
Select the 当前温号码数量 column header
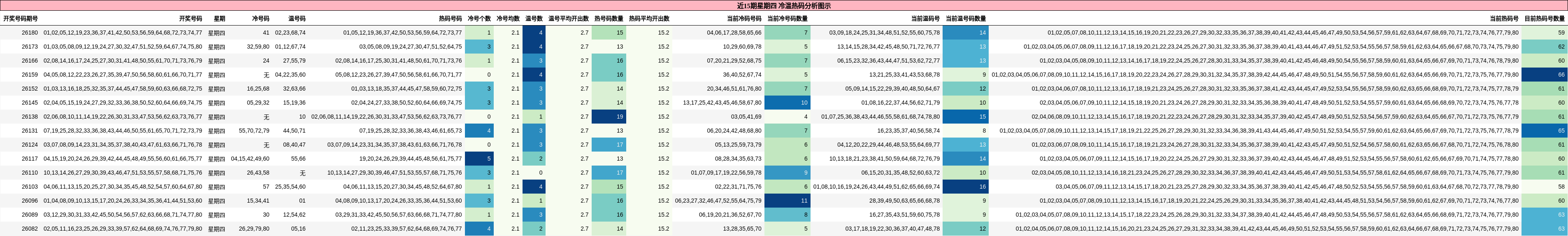966,19
